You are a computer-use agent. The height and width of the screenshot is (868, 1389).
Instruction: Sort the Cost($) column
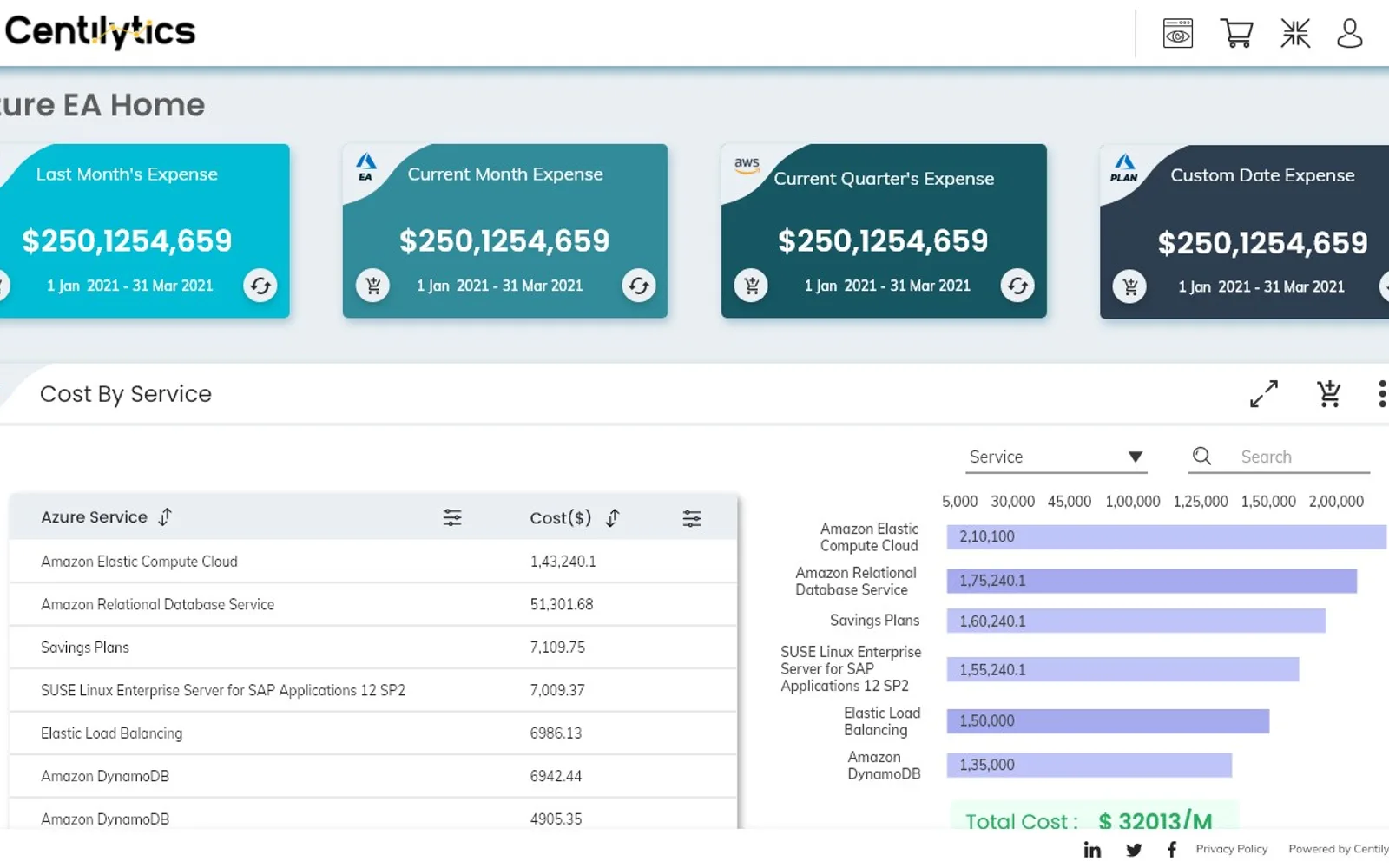pyautogui.click(x=613, y=518)
